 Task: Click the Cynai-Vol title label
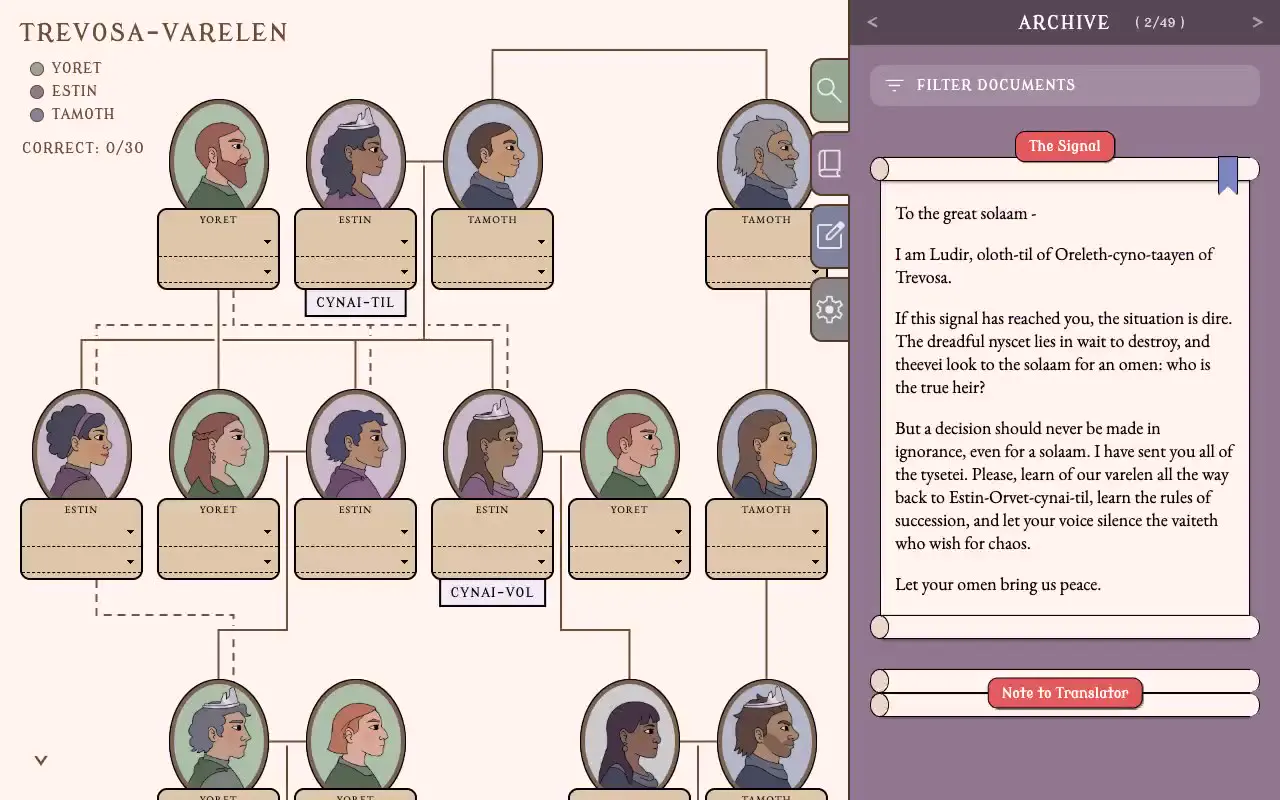pyautogui.click(x=492, y=592)
